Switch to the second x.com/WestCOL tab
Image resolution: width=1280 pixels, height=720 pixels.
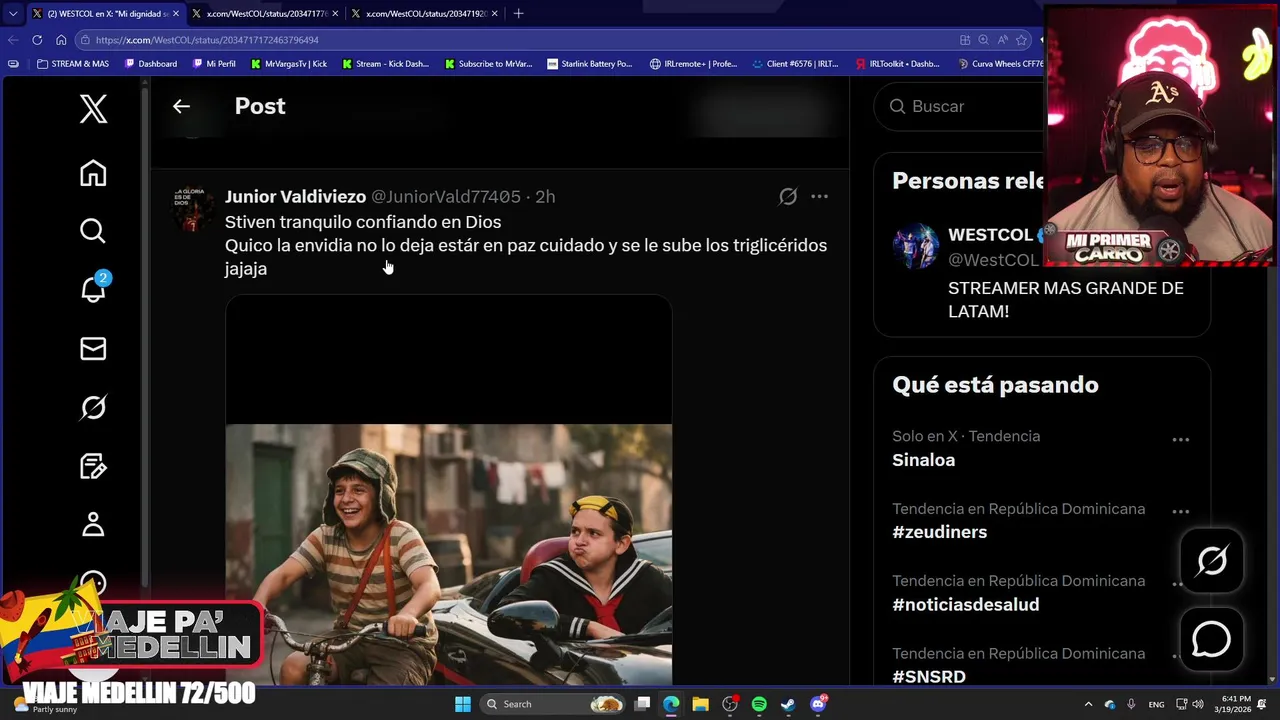click(x=265, y=14)
